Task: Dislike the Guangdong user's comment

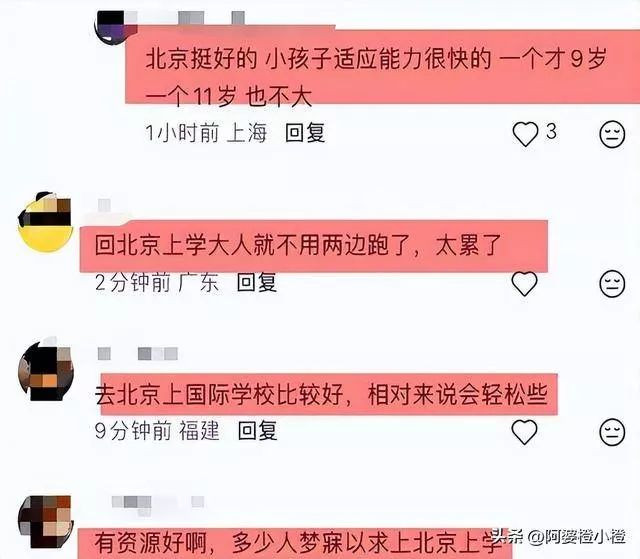Action: point(612,284)
